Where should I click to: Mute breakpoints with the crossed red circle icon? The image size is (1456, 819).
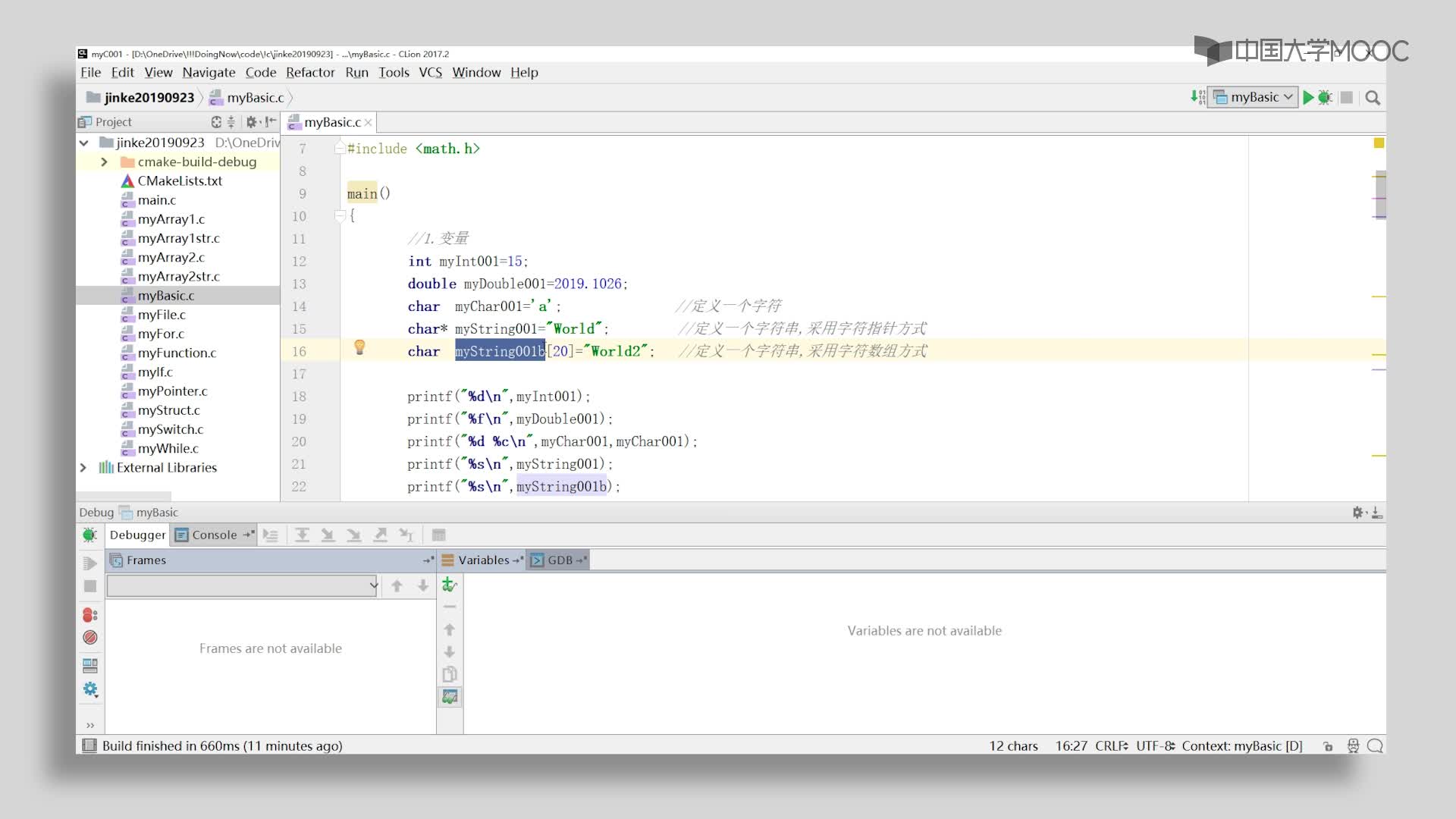pyautogui.click(x=90, y=638)
